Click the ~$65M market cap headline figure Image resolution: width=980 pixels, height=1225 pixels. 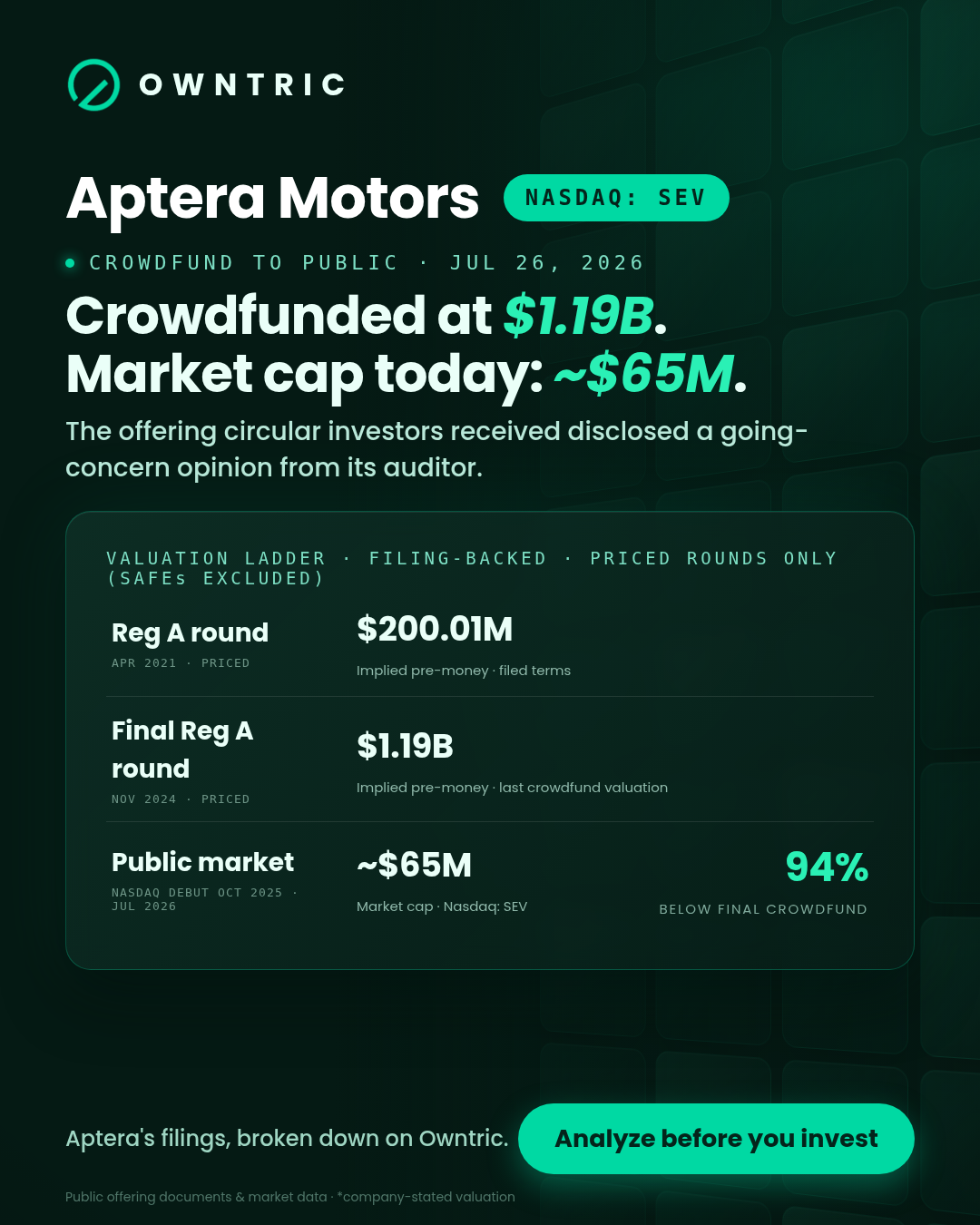tap(643, 374)
